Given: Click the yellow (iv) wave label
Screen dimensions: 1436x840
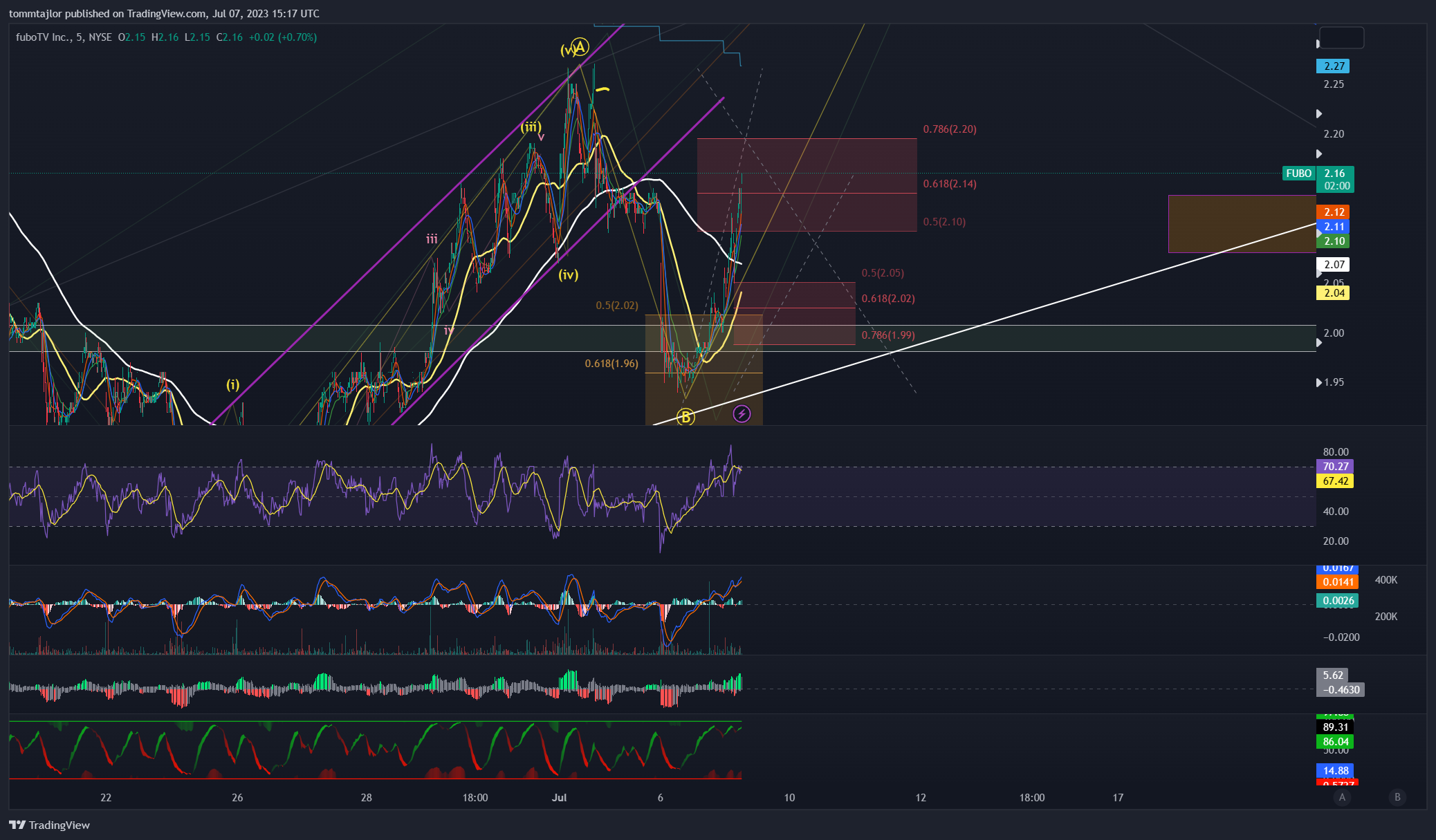Looking at the screenshot, I should tap(568, 274).
